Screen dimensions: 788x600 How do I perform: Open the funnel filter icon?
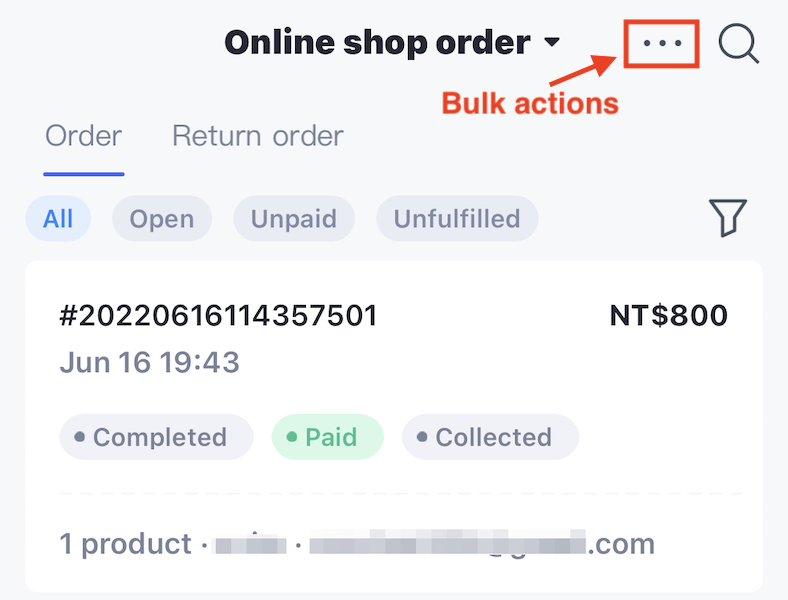728,217
